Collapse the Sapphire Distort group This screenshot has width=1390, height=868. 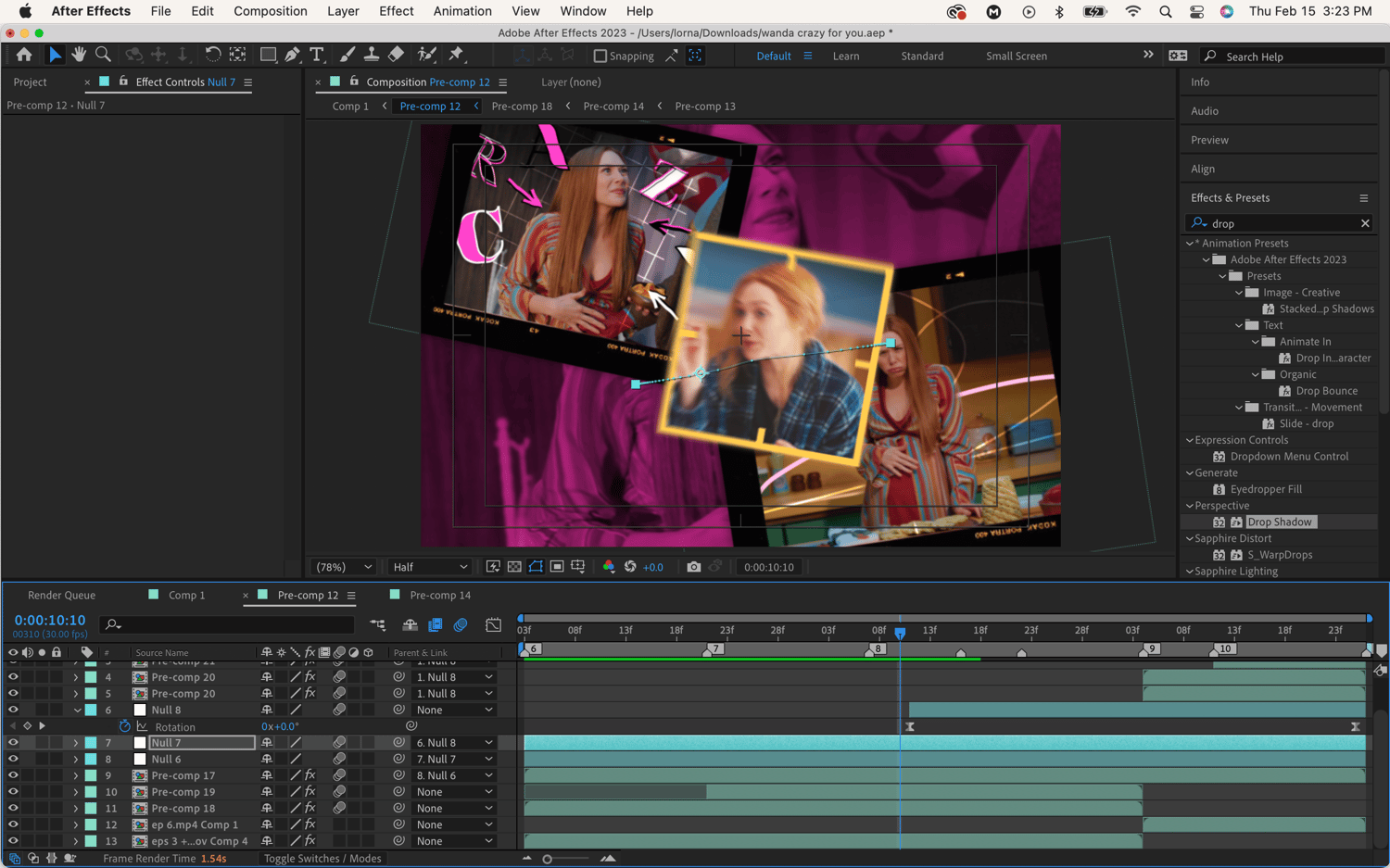[x=1190, y=538]
